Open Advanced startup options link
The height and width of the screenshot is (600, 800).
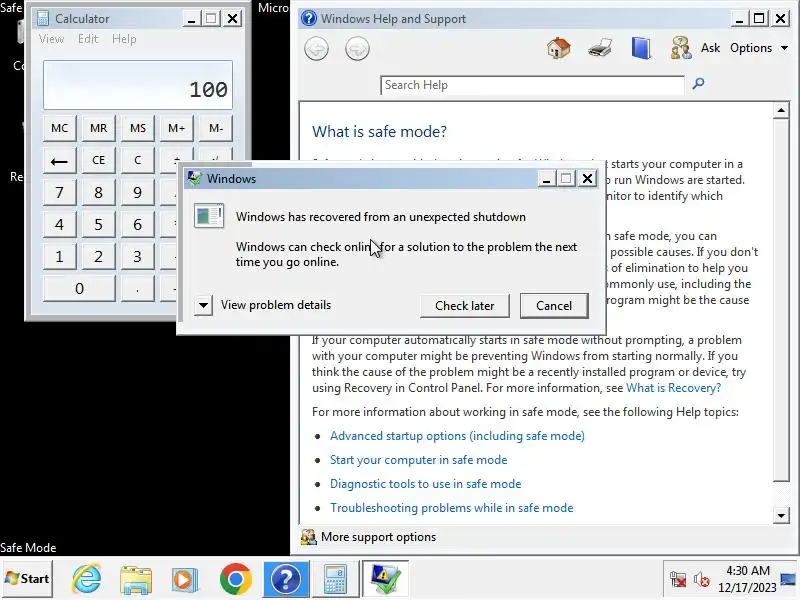457,436
